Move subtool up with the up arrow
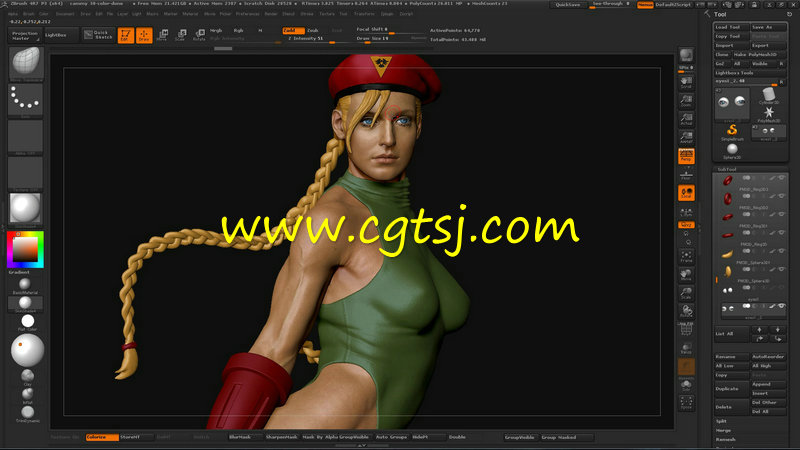This screenshot has width=800, height=450. click(759, 330)
